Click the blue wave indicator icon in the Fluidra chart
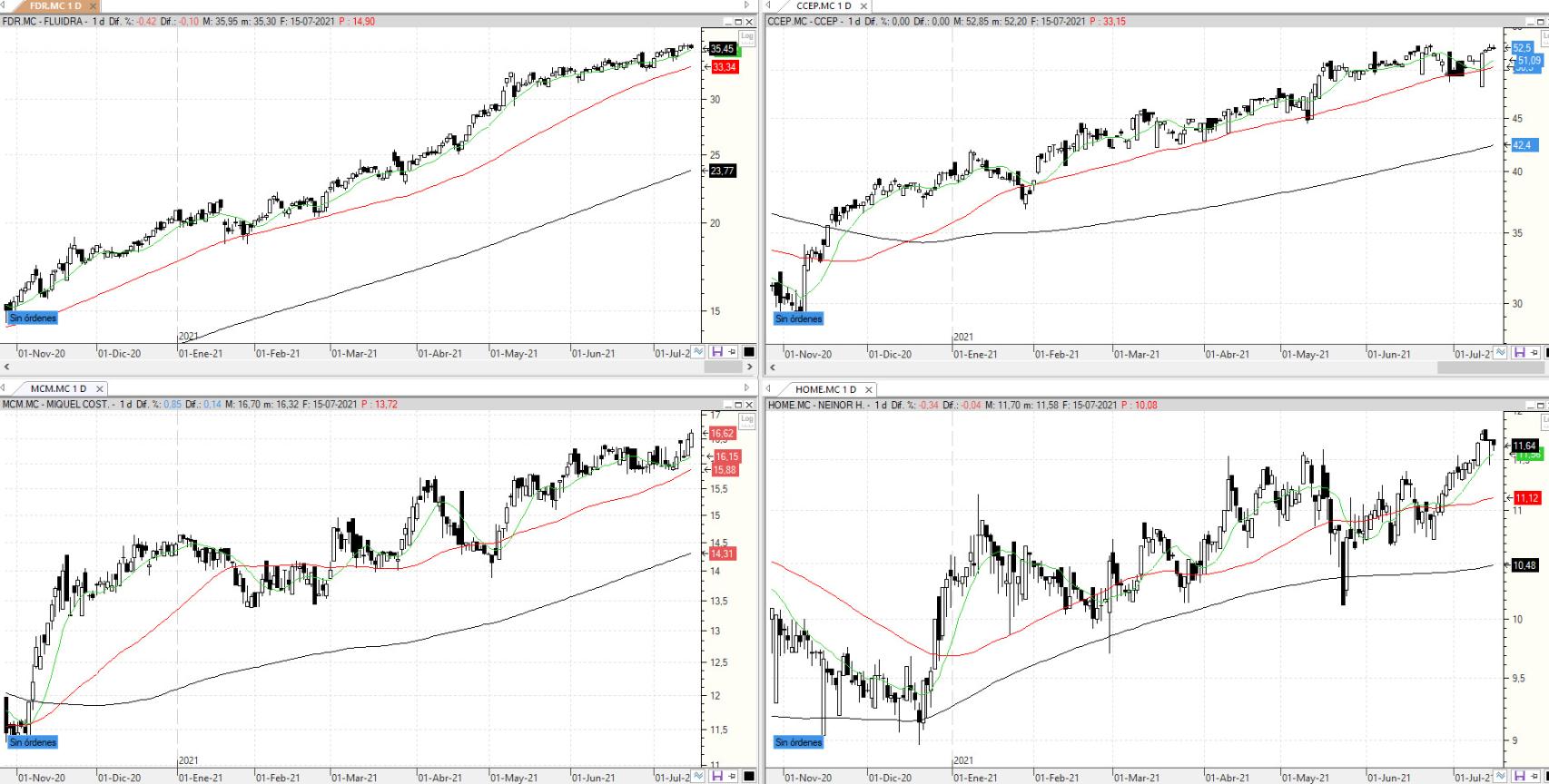Screen dimensions: 1549x784 [698, 352]
